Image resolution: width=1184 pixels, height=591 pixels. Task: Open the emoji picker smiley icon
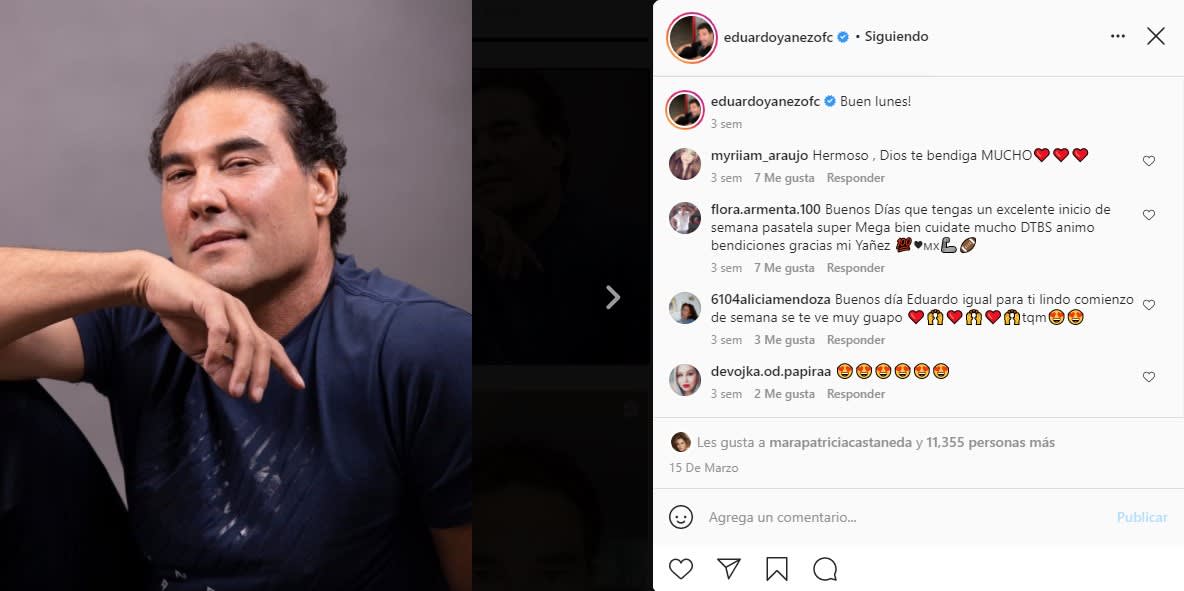click(x=681, y=517)
